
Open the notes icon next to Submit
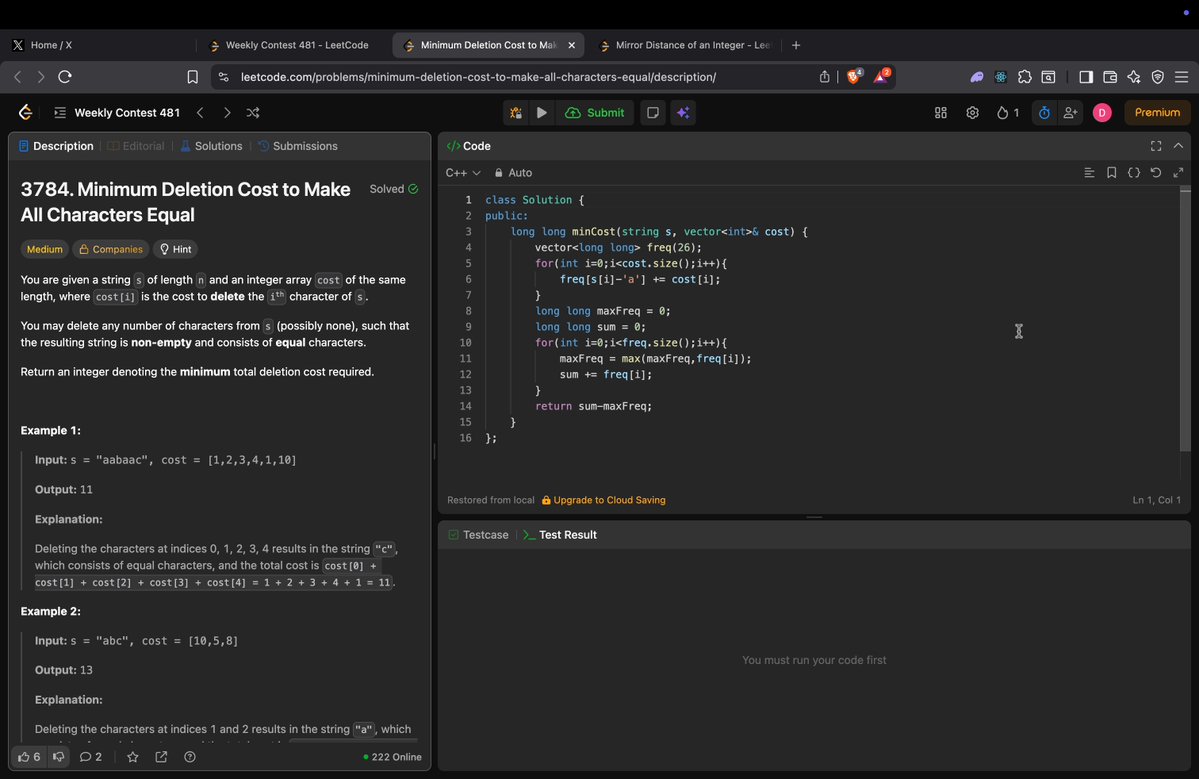point(652,112)
